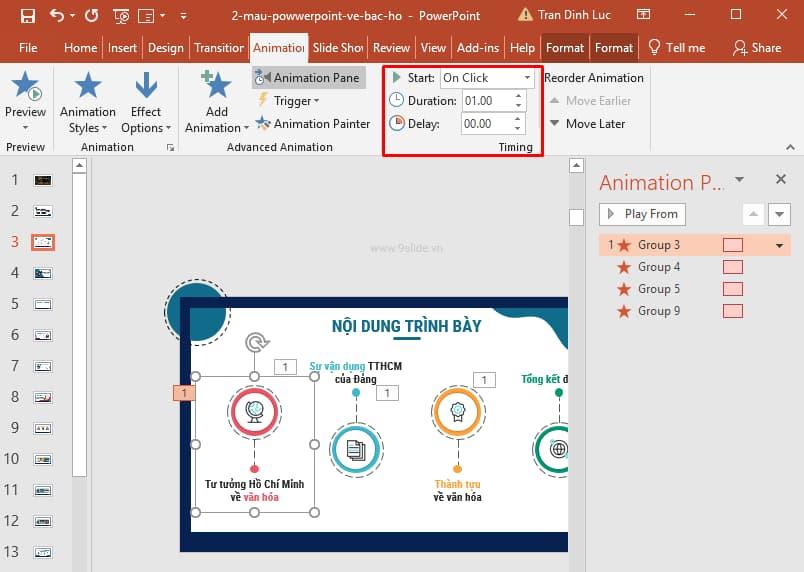Start slideshow from beginning icon
Viewport: 804px width, 572px height.
click(121, 16)
